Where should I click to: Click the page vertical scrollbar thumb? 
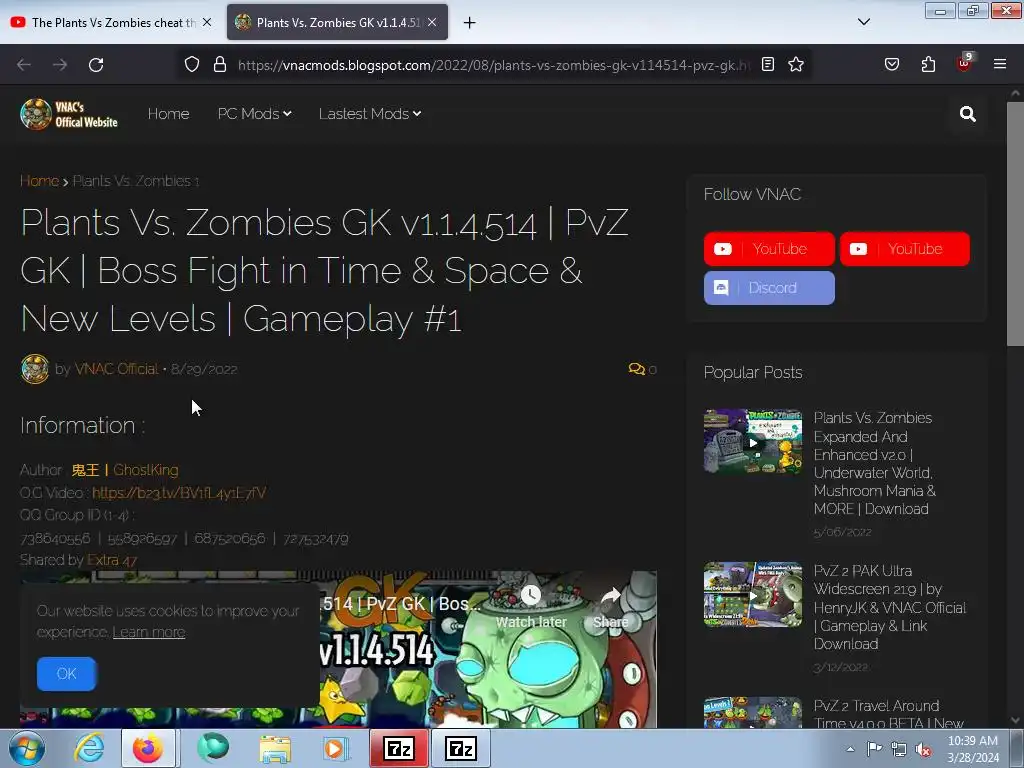(x=1016, y=225)
